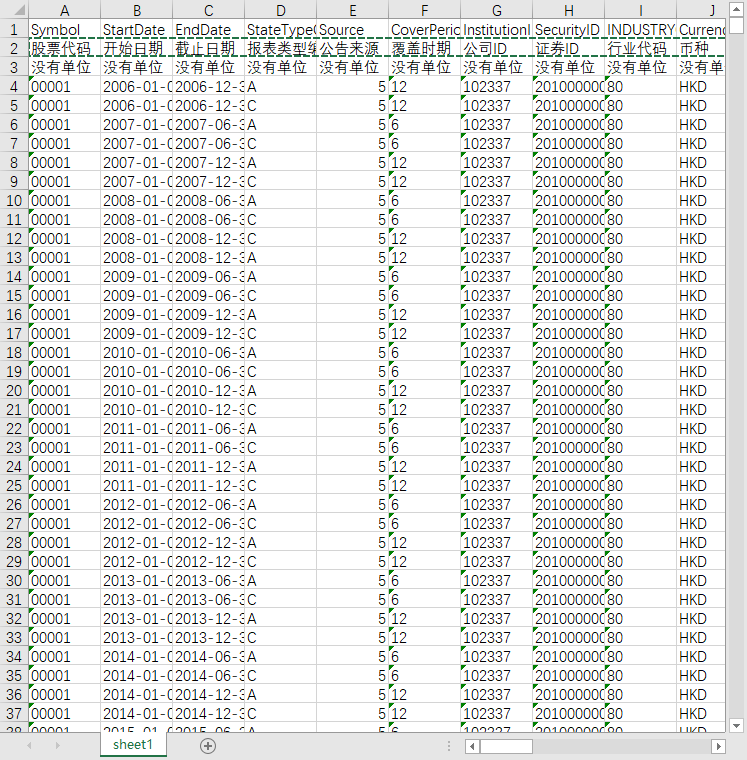Screen dimensions: 747x760
Task: Click HKD cell in row 37
Action: 701,713
